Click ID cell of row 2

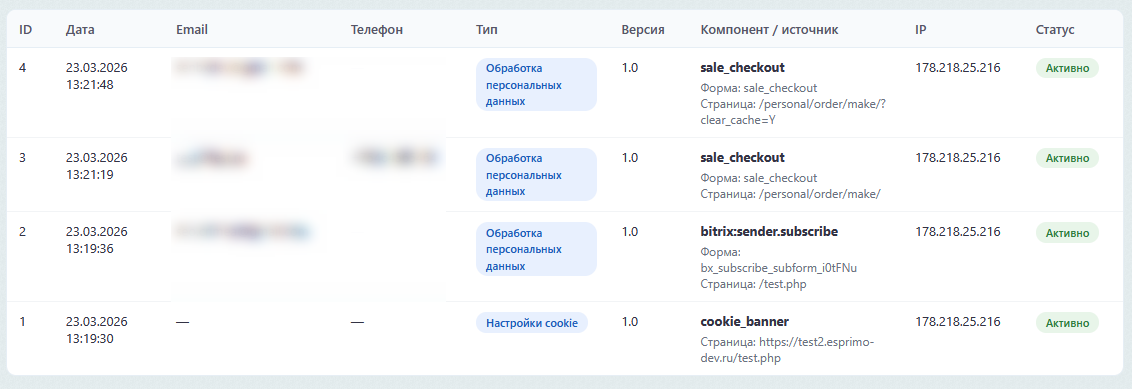pos(22,232)
